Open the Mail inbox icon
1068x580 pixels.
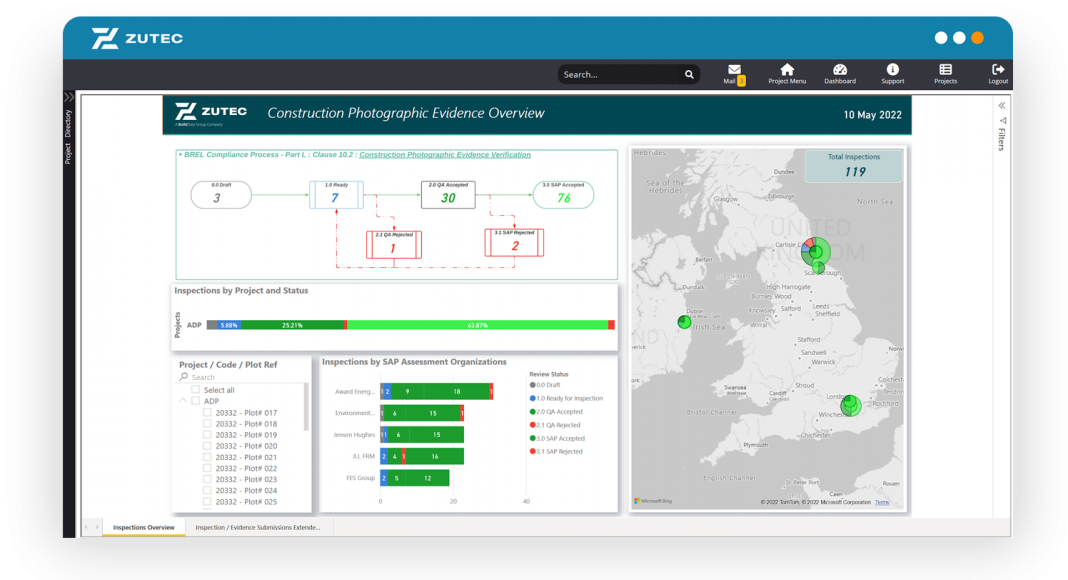coord(734,71)
